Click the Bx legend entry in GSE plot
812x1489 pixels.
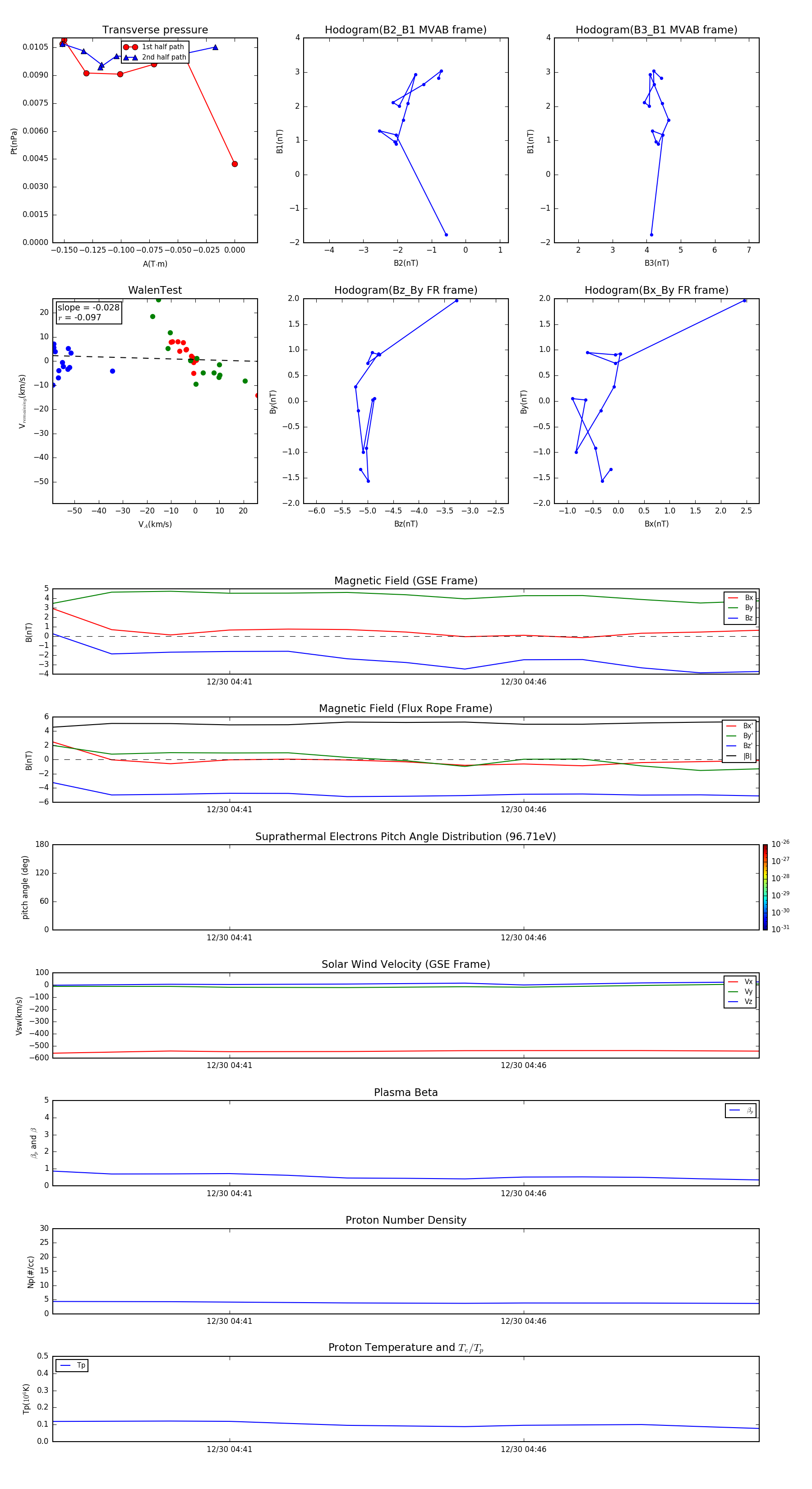[740, 598]
